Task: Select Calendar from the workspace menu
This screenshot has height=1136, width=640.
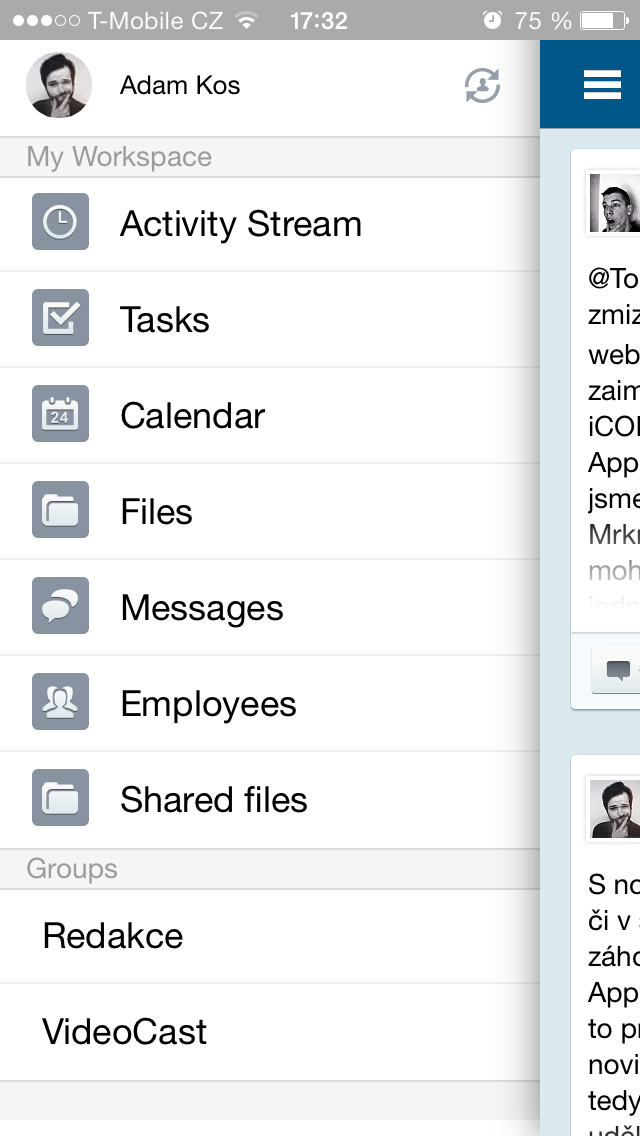Action: click(193, 416)
